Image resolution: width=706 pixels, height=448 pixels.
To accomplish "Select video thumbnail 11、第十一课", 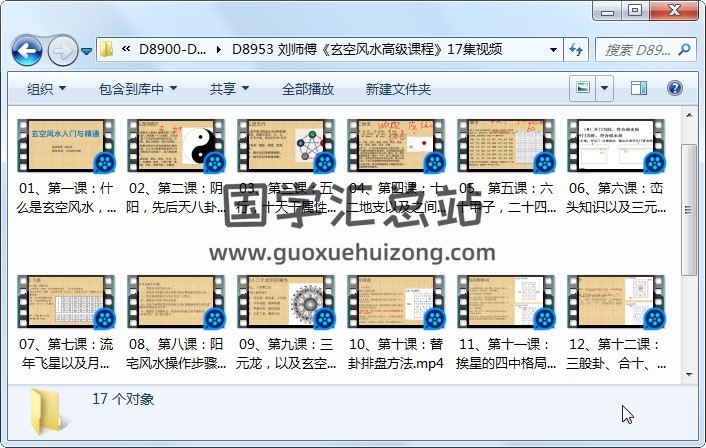I will coord(505,302).
